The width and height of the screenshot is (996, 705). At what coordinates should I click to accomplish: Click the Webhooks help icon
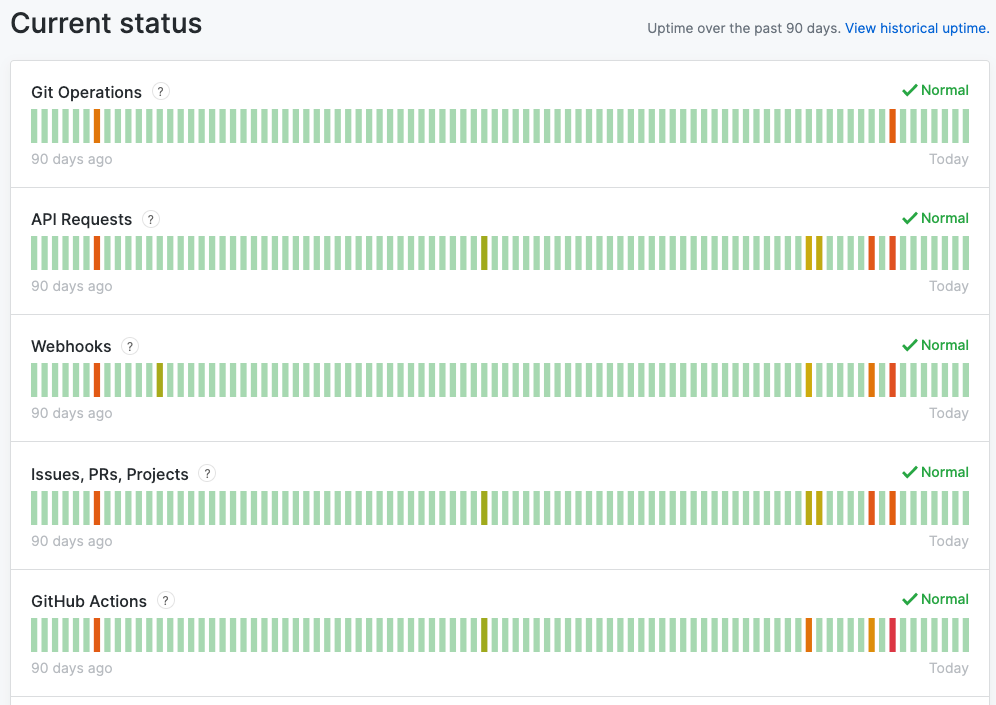129,346
